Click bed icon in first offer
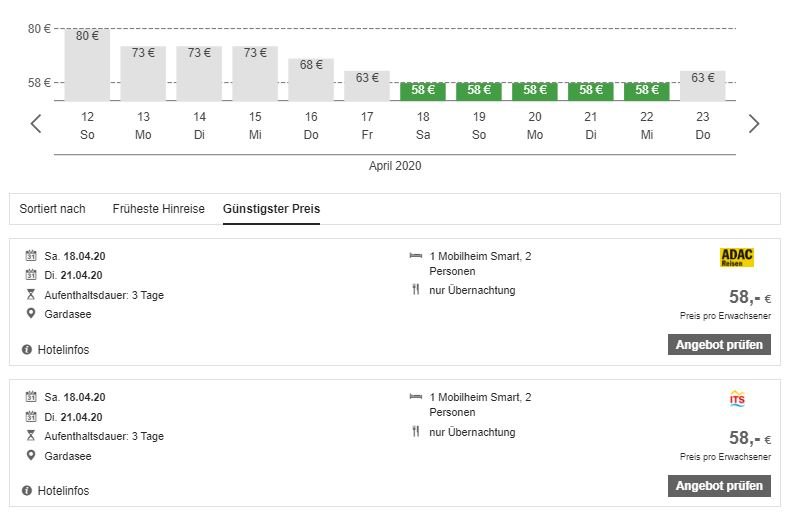789x515 pixels. (416, 256)
